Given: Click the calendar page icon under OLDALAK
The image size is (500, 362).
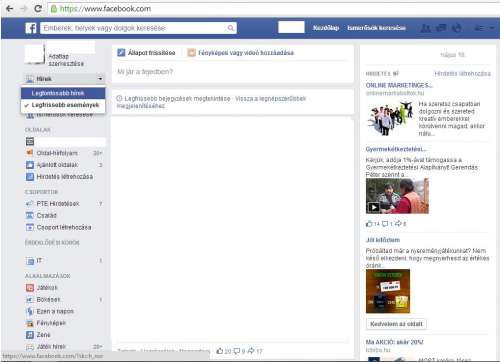Looking at the screenshot, I should point(30,141).
